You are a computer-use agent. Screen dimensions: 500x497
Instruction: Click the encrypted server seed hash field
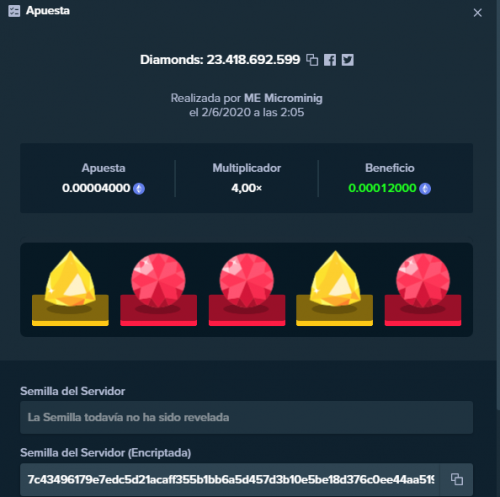click(x=230, y=479)
